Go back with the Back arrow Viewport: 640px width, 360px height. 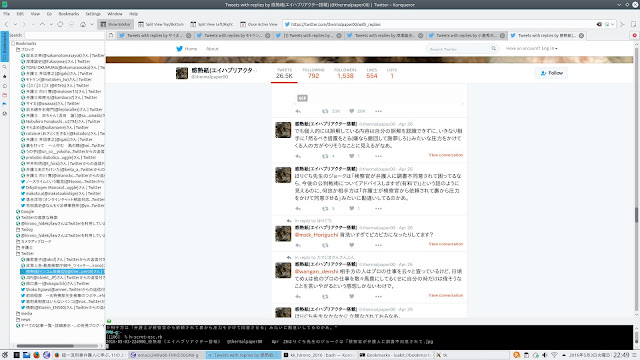[x=6, y=24]
